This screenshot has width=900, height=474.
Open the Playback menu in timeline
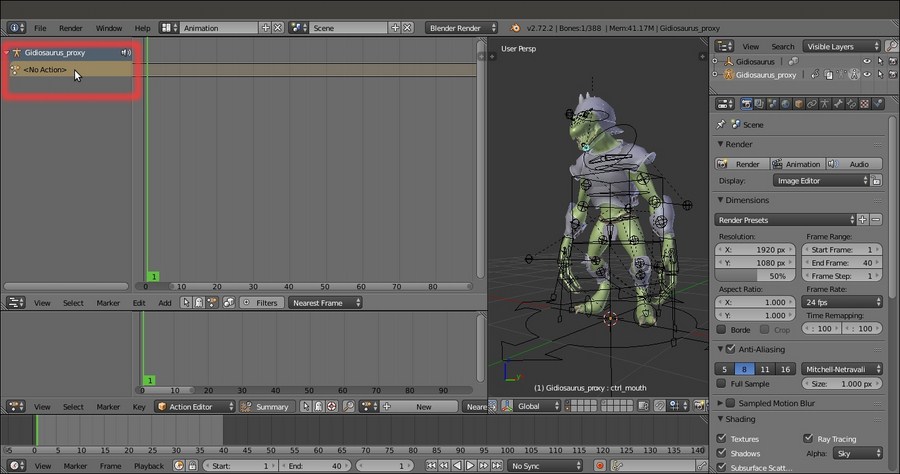tap(149, 465)
